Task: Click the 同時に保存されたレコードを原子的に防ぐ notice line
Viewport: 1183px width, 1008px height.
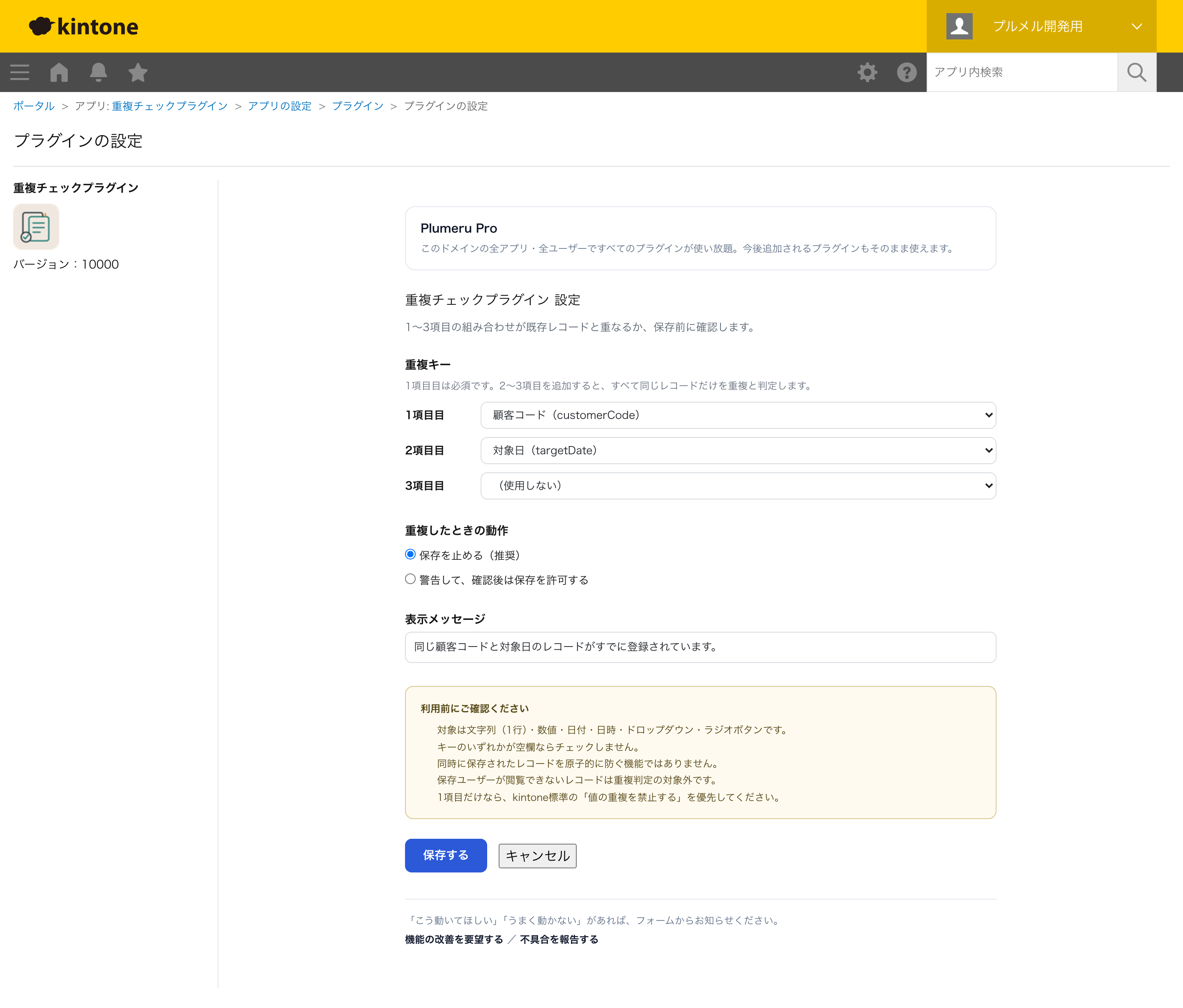Action: 578,763
